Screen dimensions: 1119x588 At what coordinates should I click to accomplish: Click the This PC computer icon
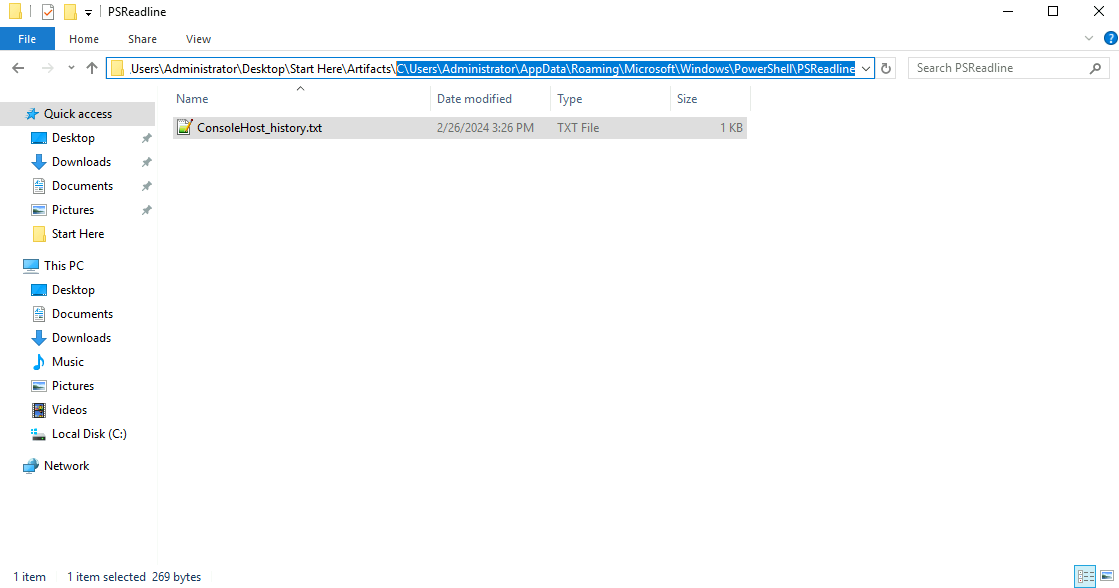[31, 265]
